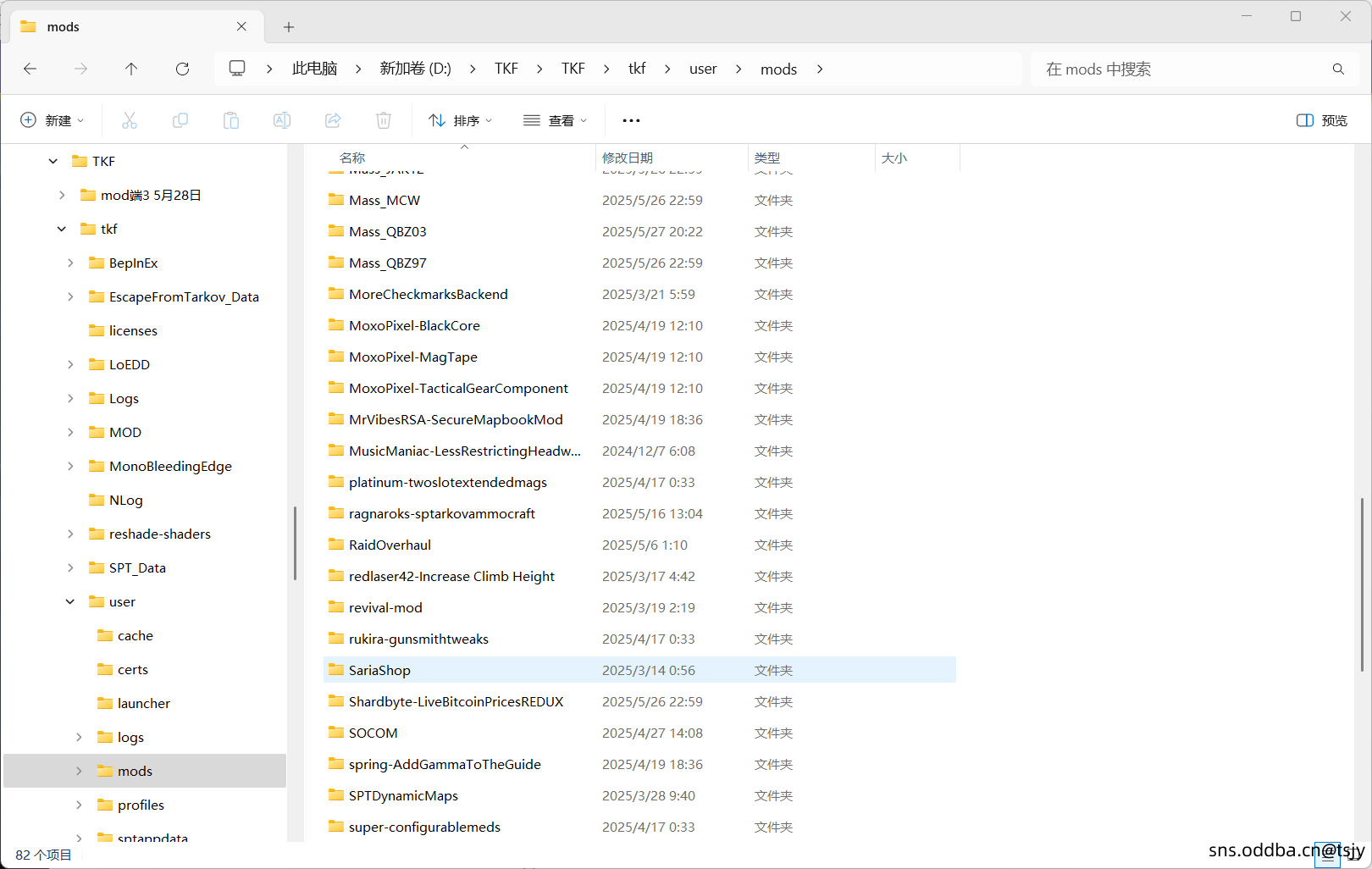Click the file list vertical scrollbar
Screen dimensions: 1372x869
point(1360,584)
